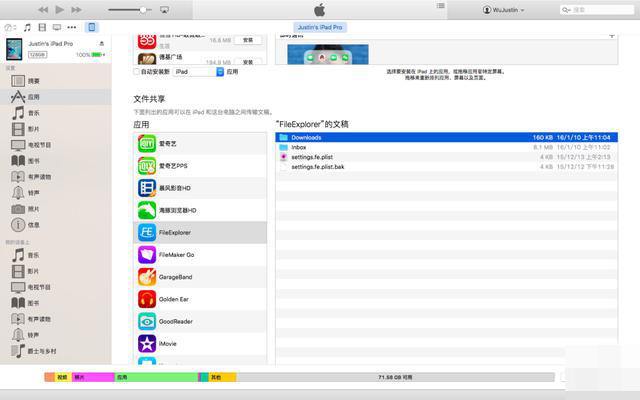Adjust the volume slider
The height and width of the screenshot is (400, 640).
tap(143, 9)
